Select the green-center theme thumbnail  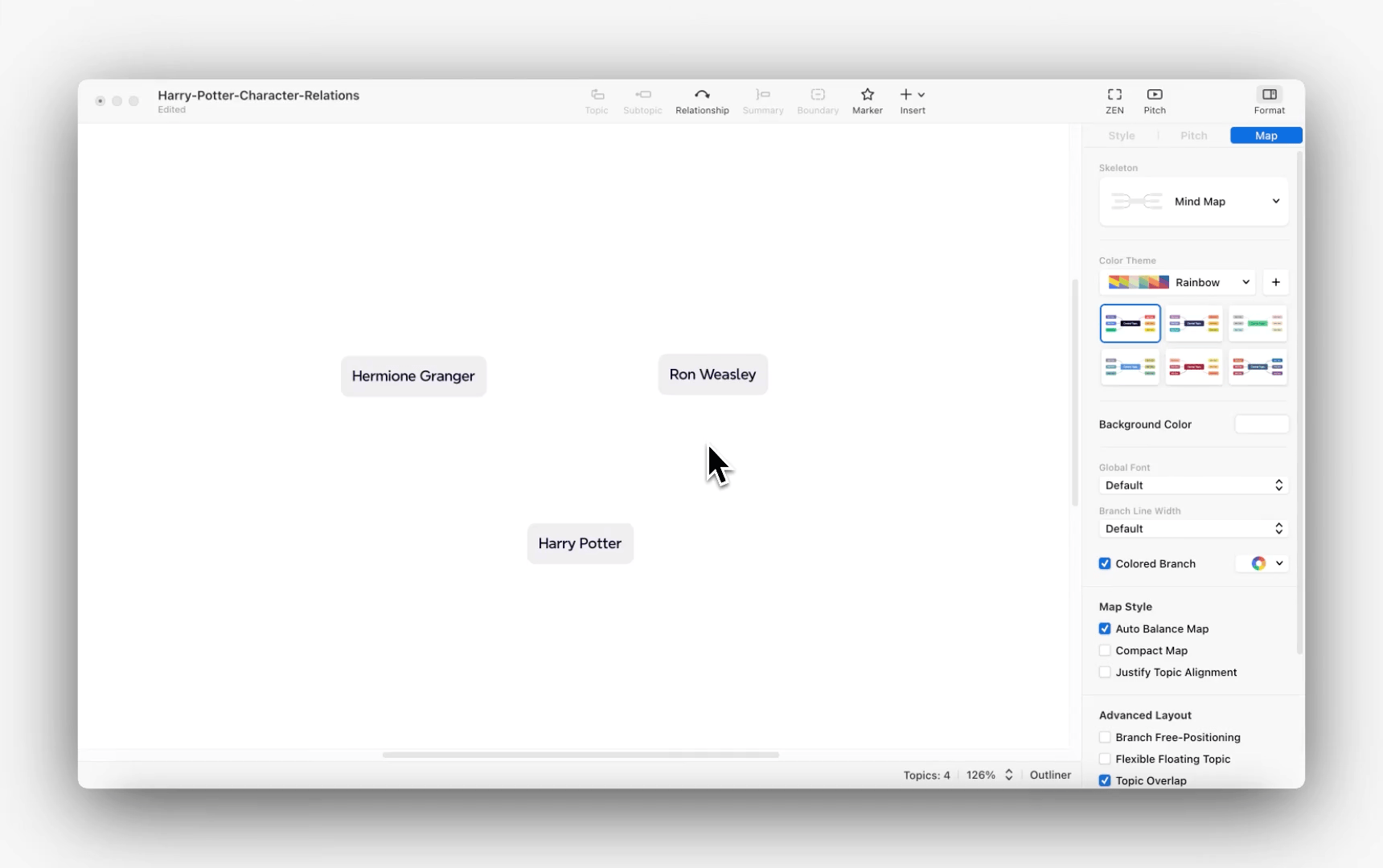pos(1258,323)
